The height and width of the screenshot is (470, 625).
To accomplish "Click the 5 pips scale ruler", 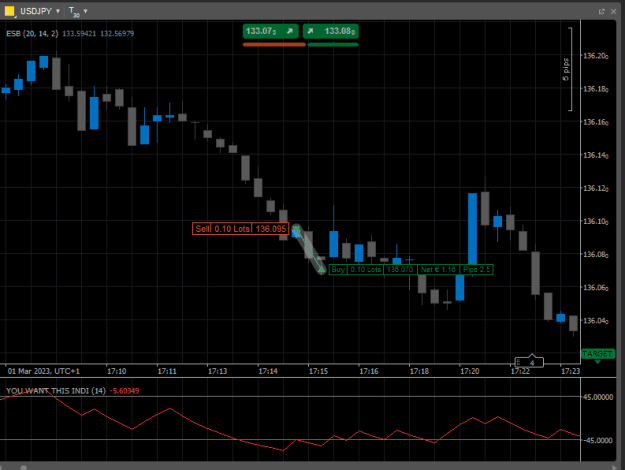I will 569,69.
